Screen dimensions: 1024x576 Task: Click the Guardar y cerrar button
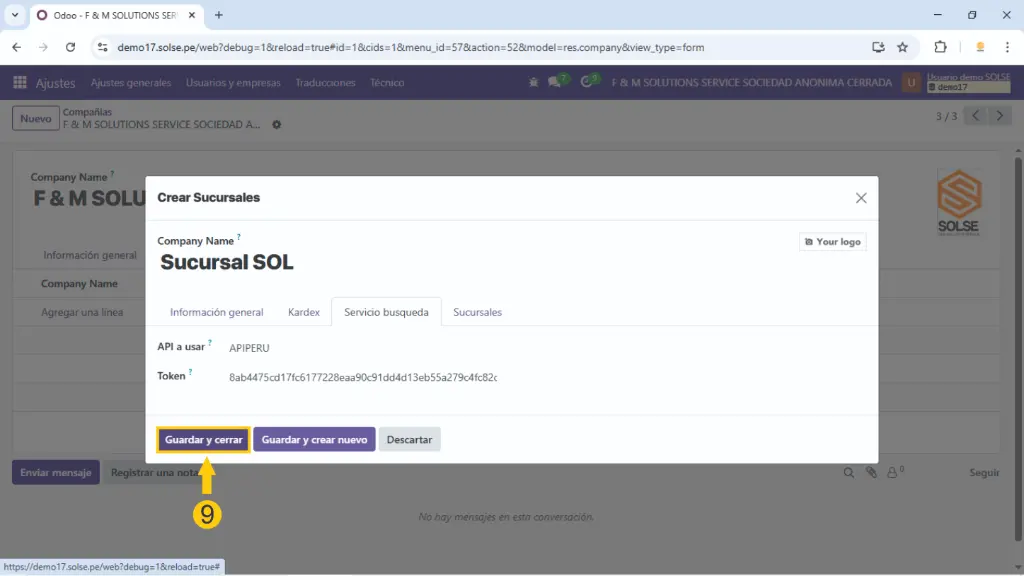pos(203,440)
